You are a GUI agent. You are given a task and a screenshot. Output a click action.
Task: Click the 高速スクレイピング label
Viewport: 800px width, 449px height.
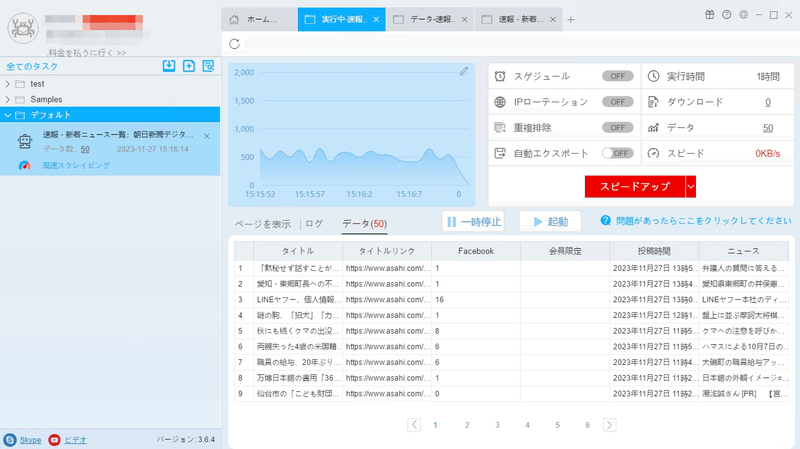pos(76,165)
